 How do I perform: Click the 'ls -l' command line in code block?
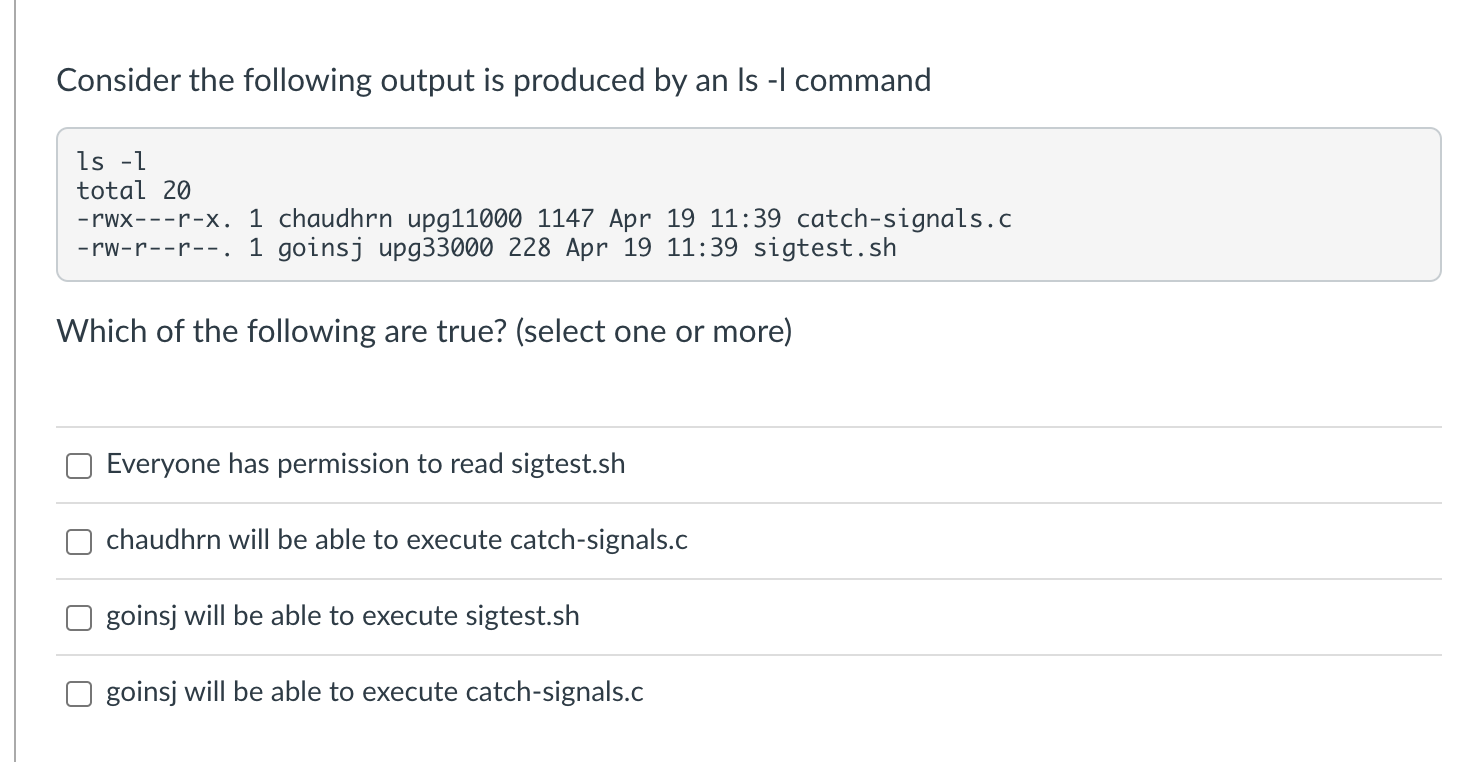click(112, 160)
